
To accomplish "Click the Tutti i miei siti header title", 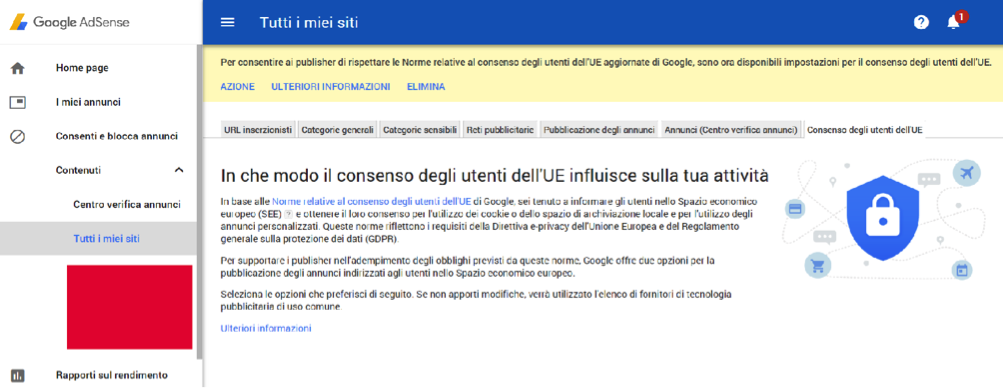I will coord(309,22).
